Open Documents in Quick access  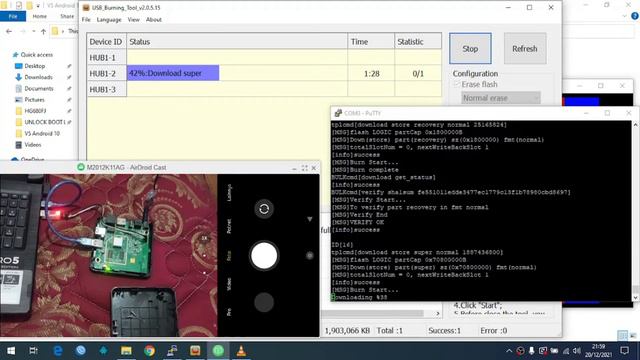pos(38,89)
